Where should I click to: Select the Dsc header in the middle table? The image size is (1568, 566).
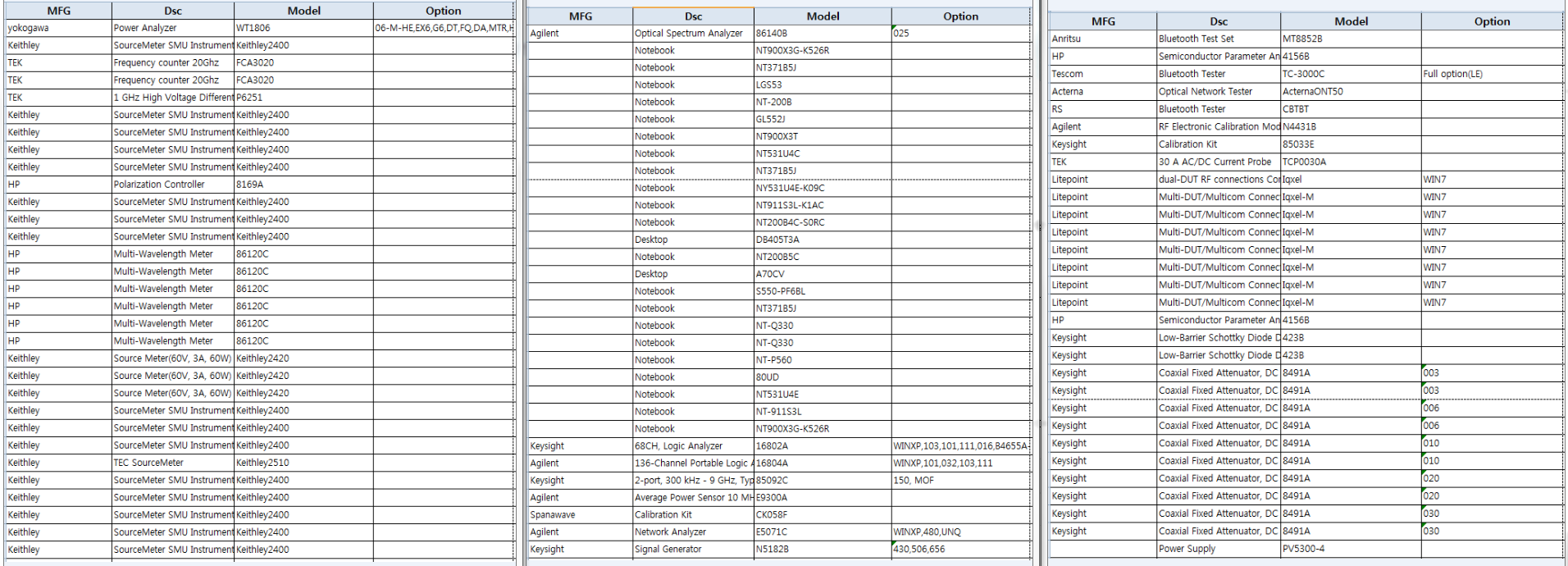[x=693, y=16]
